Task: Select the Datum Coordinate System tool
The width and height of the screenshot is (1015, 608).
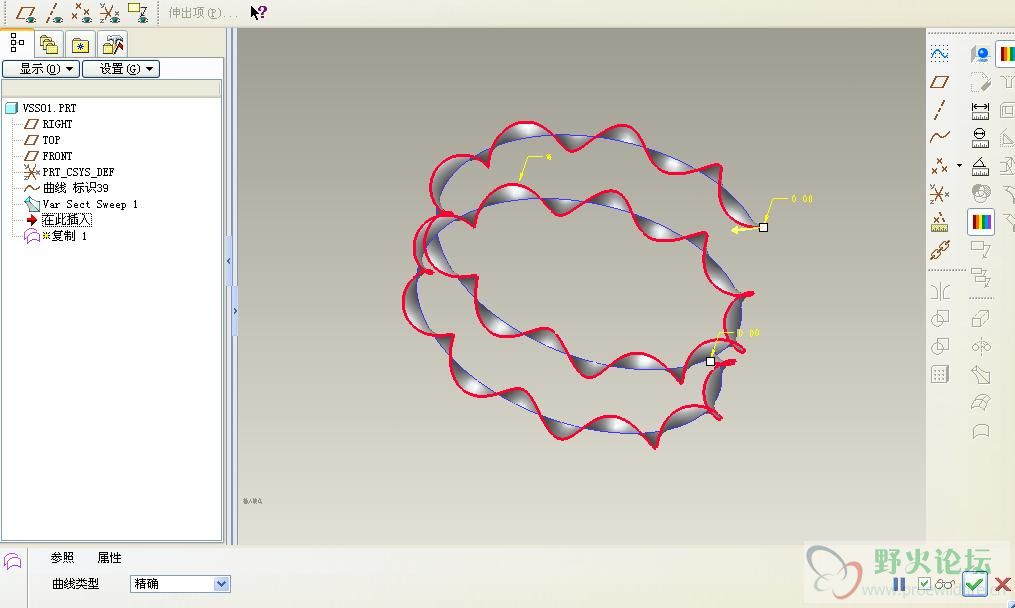Action: tap(939, 194)
